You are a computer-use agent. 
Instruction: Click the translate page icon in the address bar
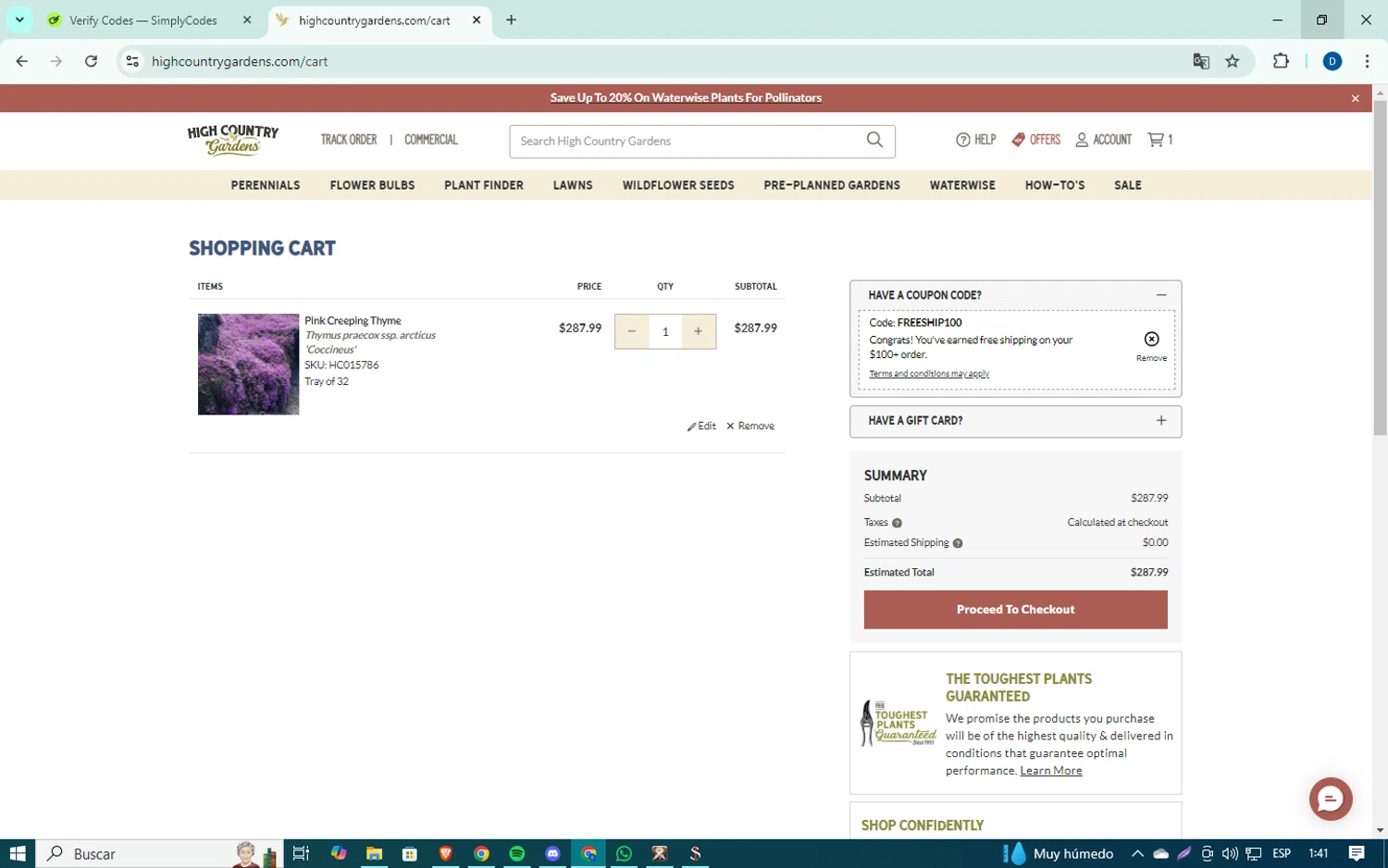click(1201, 61)
